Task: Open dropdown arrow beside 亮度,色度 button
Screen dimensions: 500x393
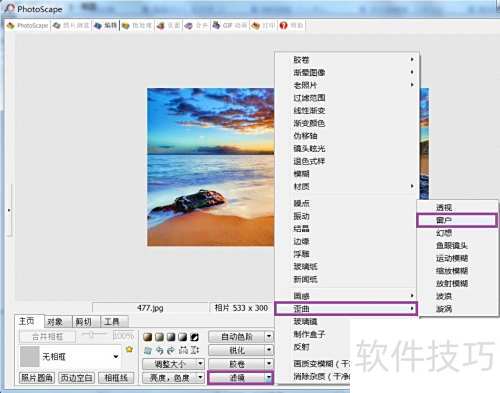Action: coord(200,377)
